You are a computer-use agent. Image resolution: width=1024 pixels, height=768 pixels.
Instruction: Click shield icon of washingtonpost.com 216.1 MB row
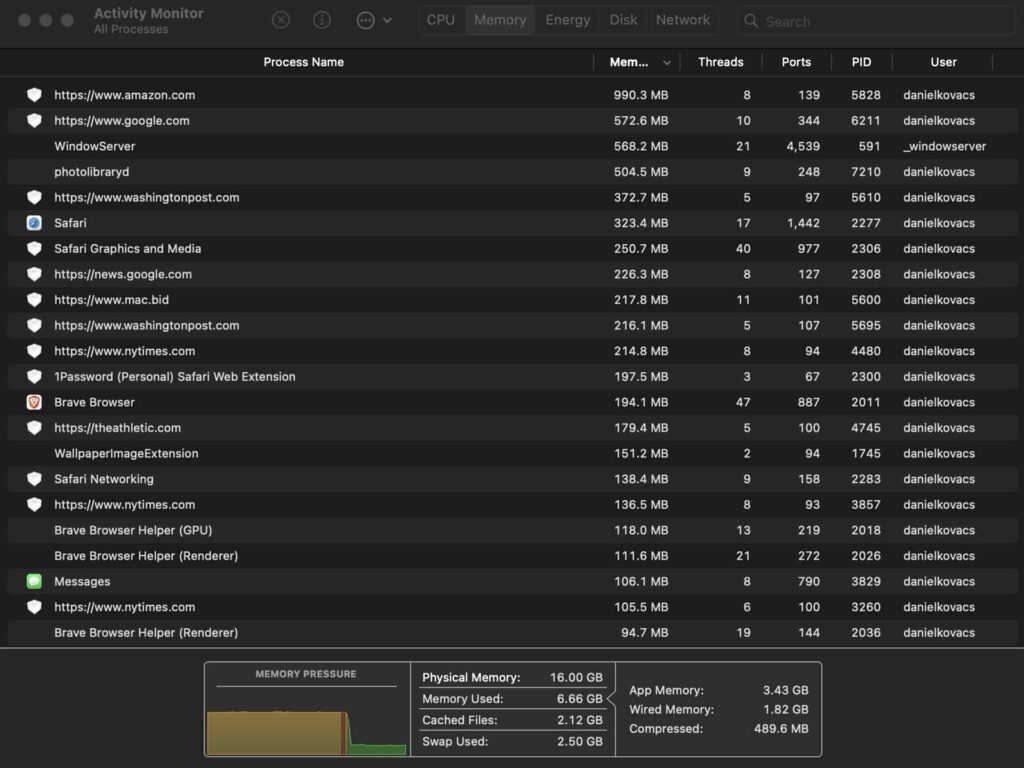35,325
